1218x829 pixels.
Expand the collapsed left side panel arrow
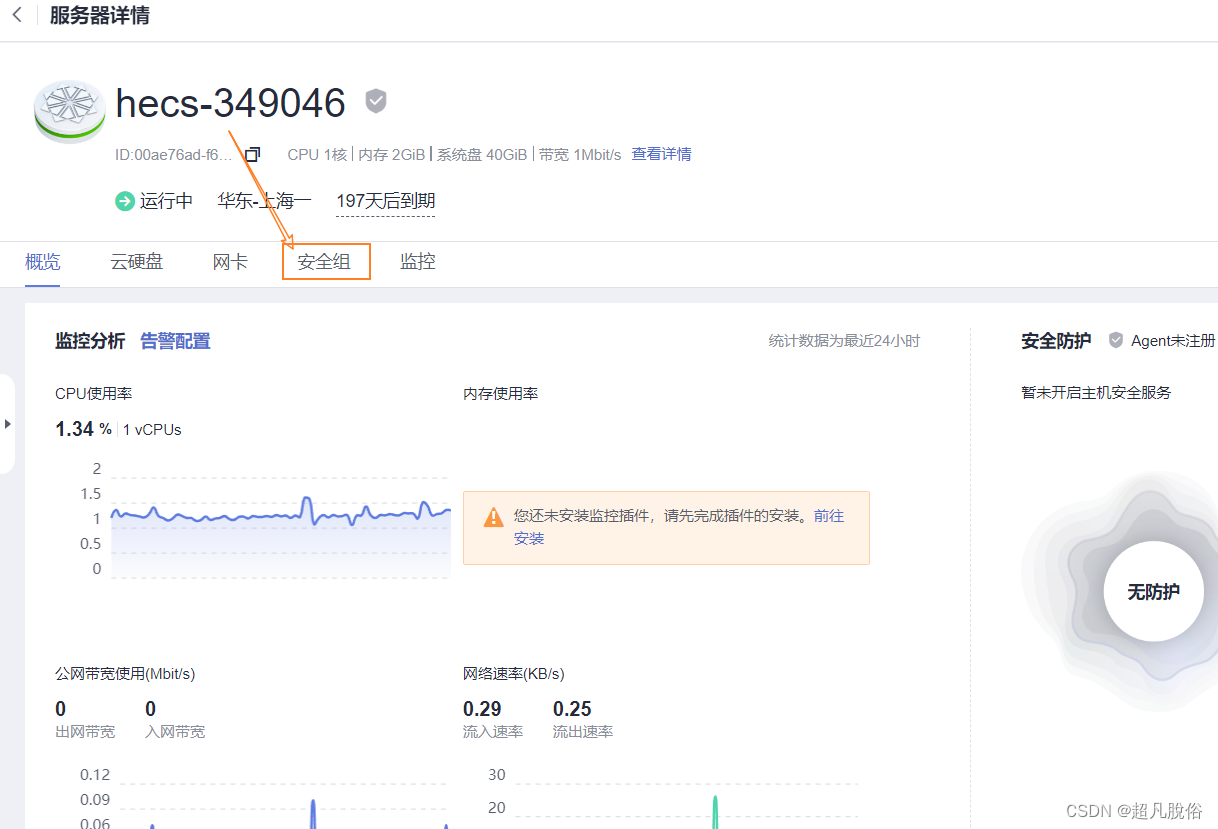pyautogui.click(x=8, y=423)
